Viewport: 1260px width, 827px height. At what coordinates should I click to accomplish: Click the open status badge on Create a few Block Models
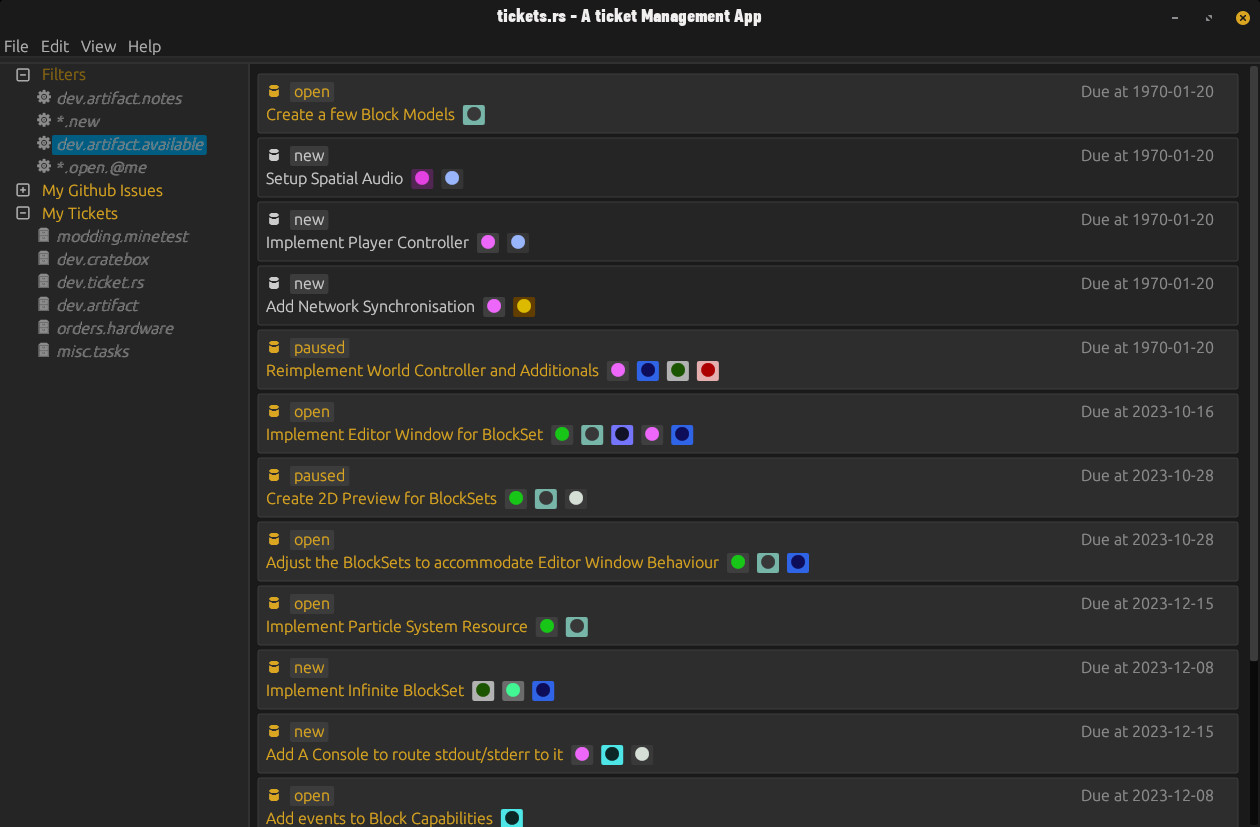[311, 91]
